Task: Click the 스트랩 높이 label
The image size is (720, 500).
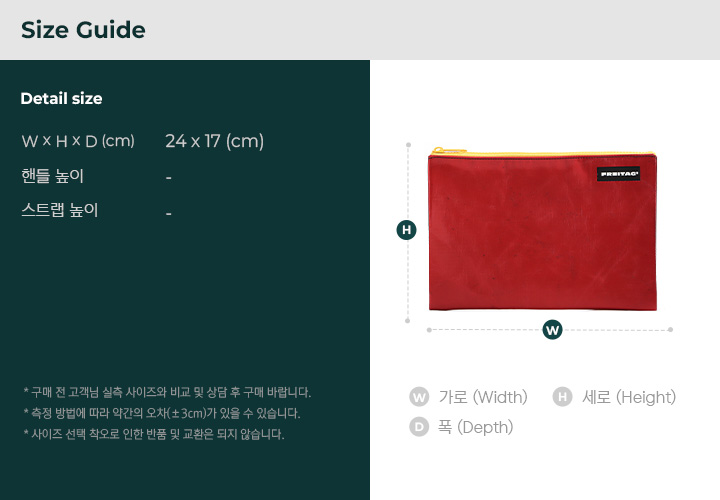Action: point(60,210)
